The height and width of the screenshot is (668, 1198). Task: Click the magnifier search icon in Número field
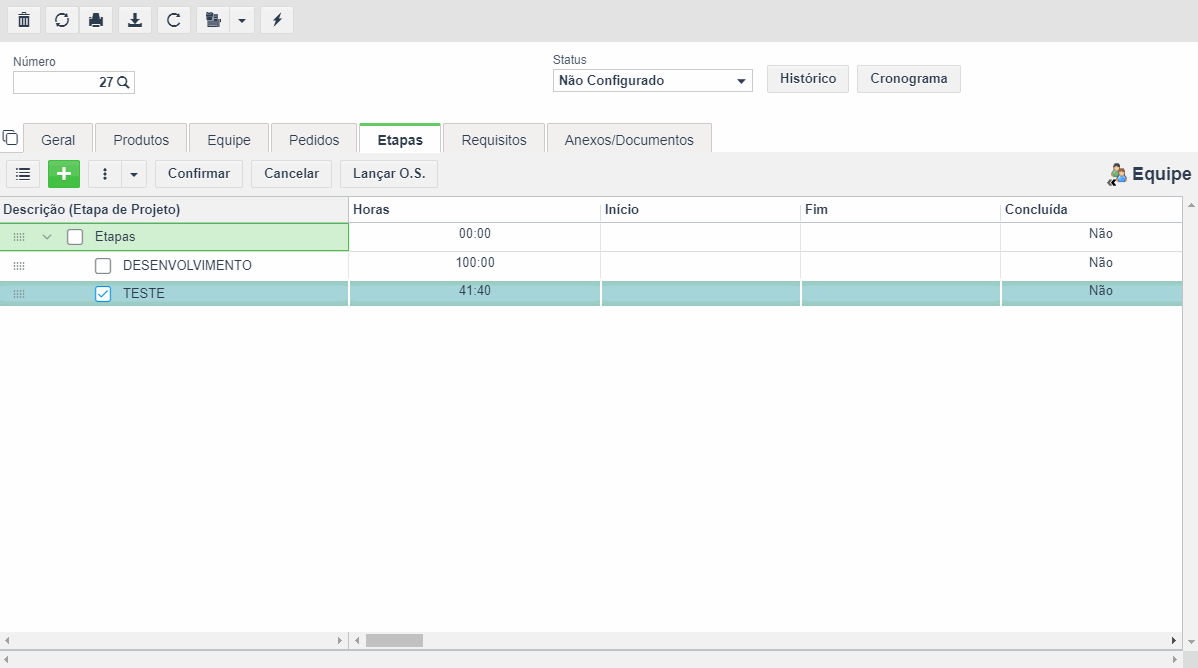(123, 82)
